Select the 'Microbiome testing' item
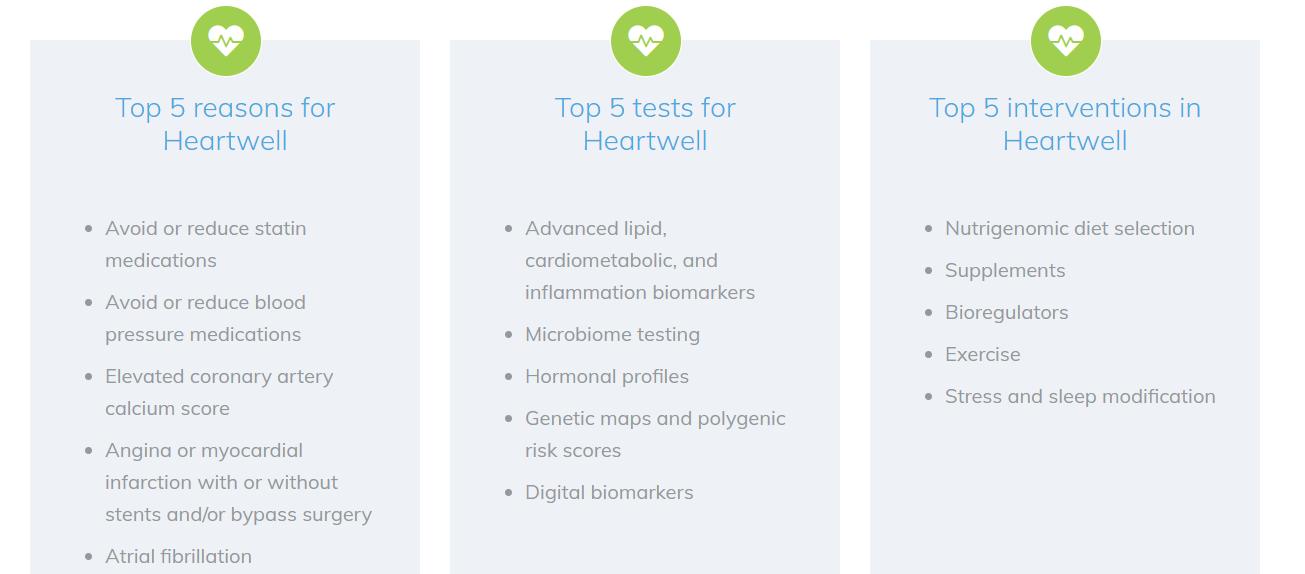 612,334
